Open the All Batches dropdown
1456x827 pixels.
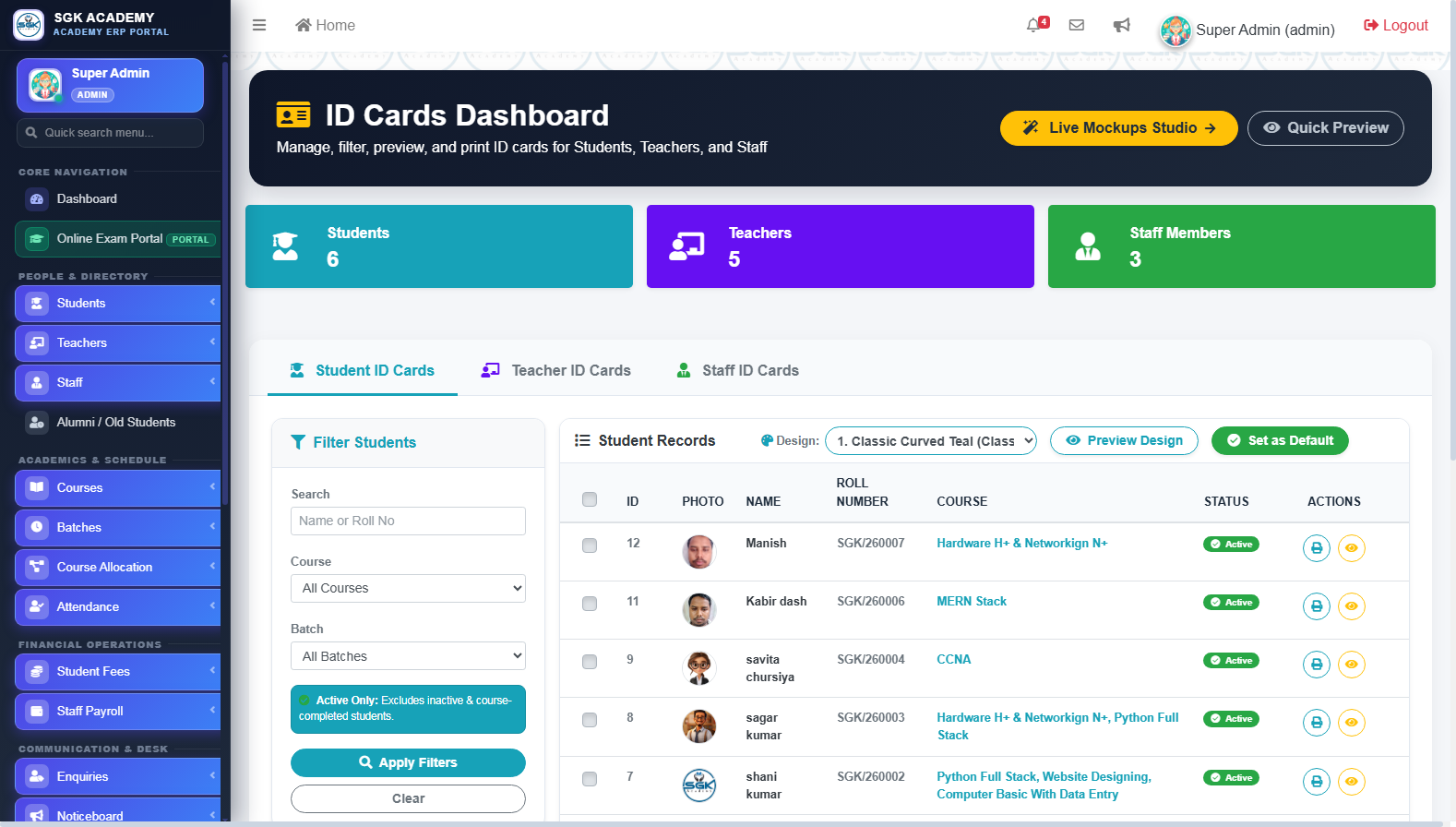(x=408, y=656)
